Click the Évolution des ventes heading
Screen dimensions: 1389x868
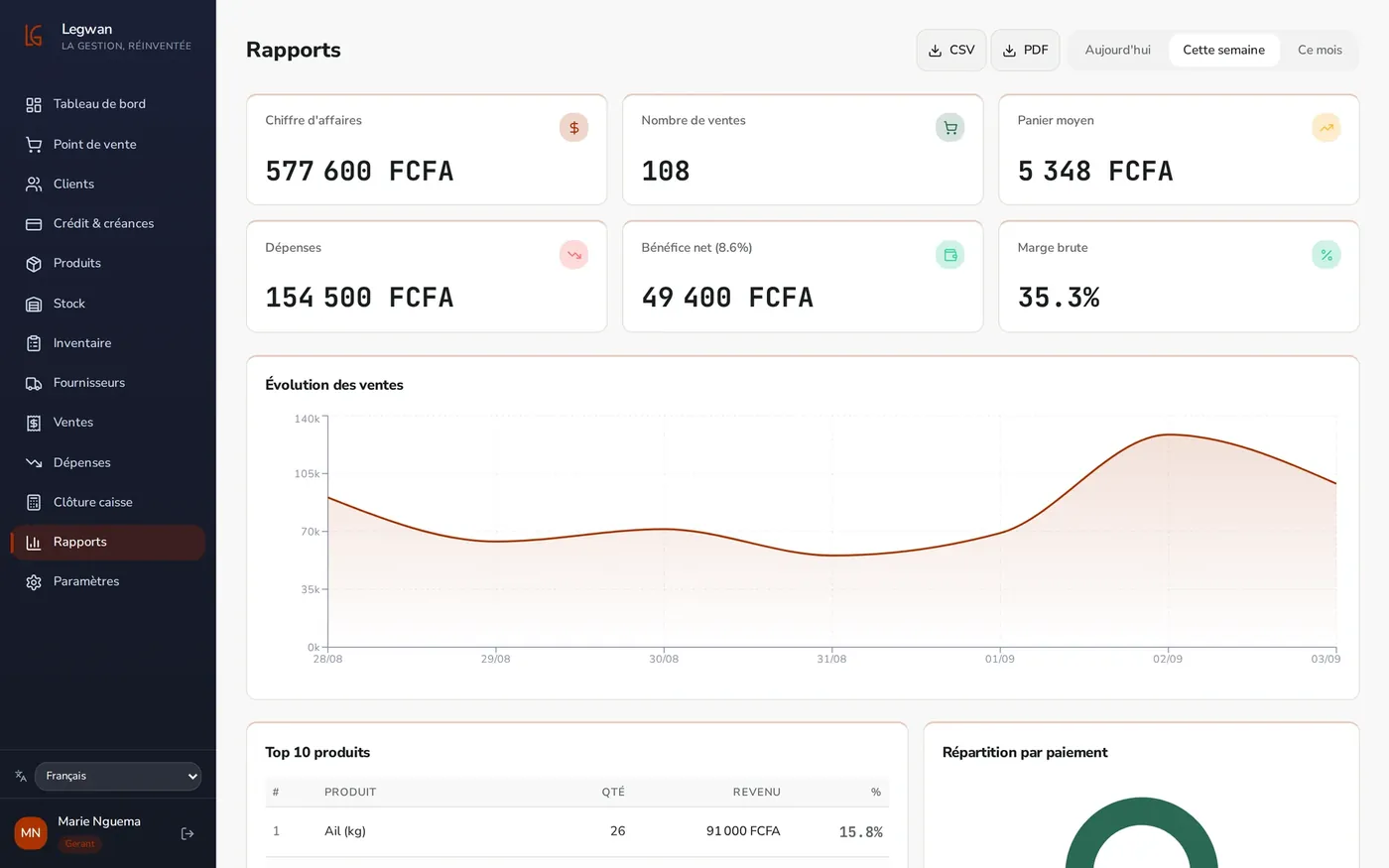tap(334, 385)
